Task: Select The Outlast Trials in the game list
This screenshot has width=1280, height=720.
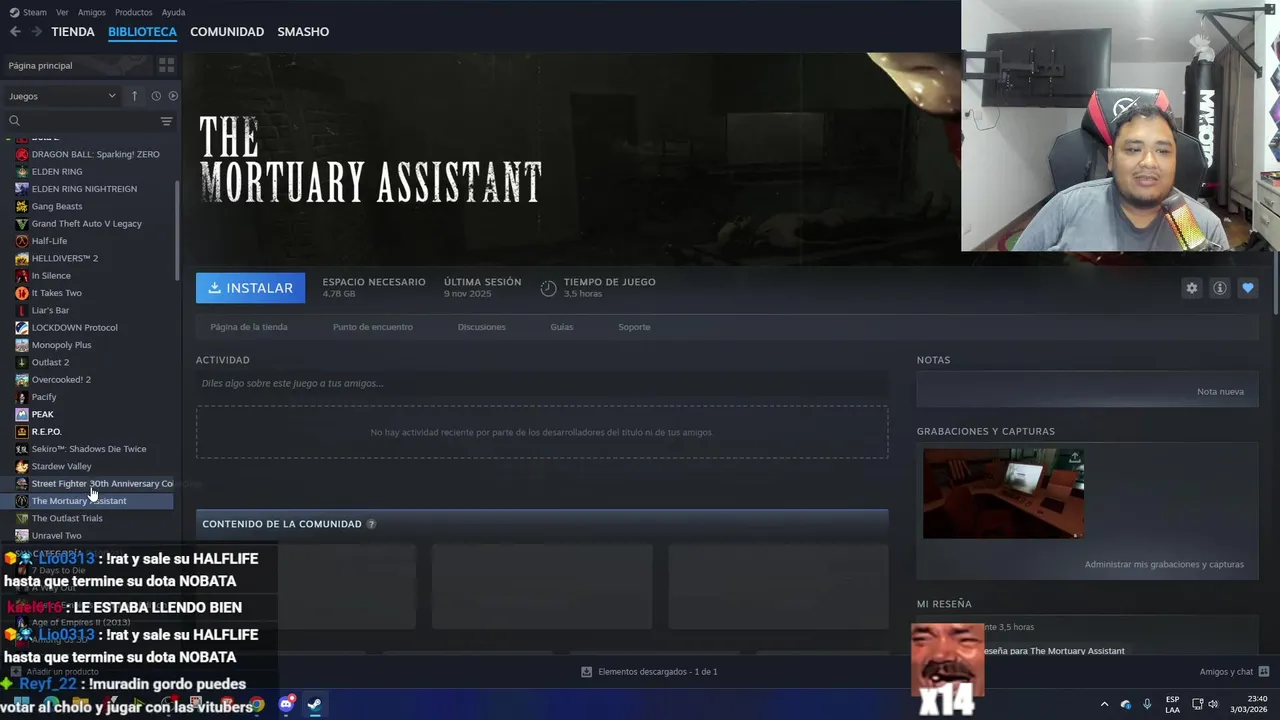Action: [x=67, y=518]
